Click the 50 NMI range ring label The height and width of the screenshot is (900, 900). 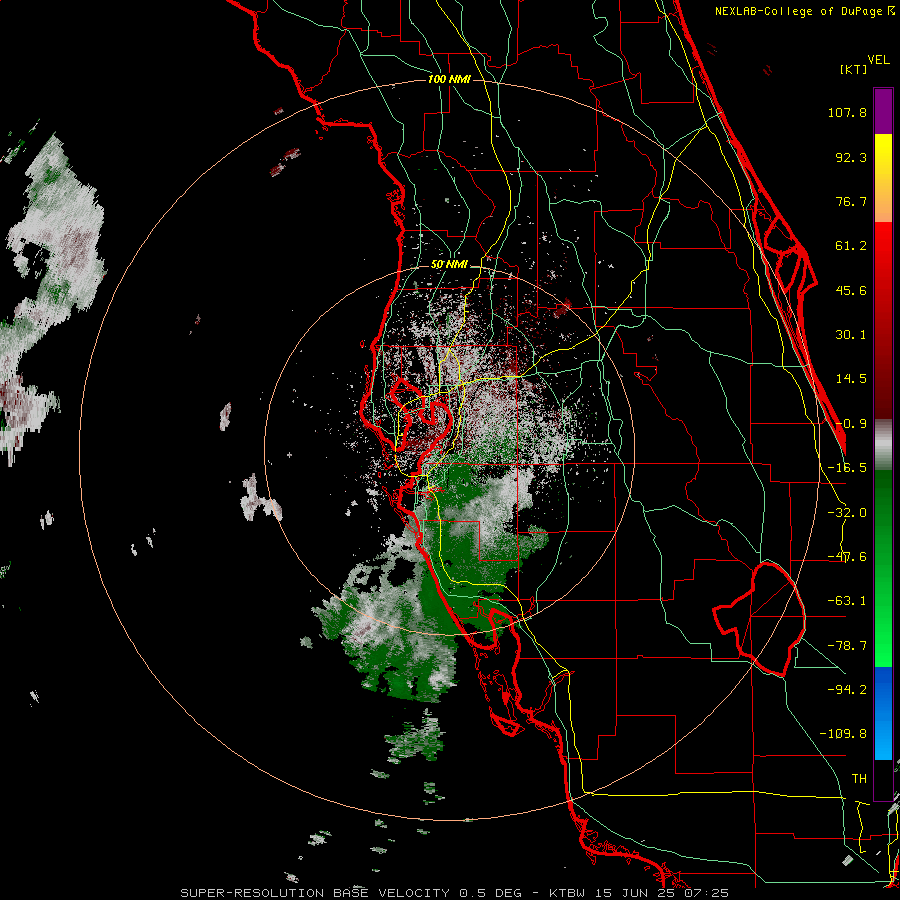[449, 265]
